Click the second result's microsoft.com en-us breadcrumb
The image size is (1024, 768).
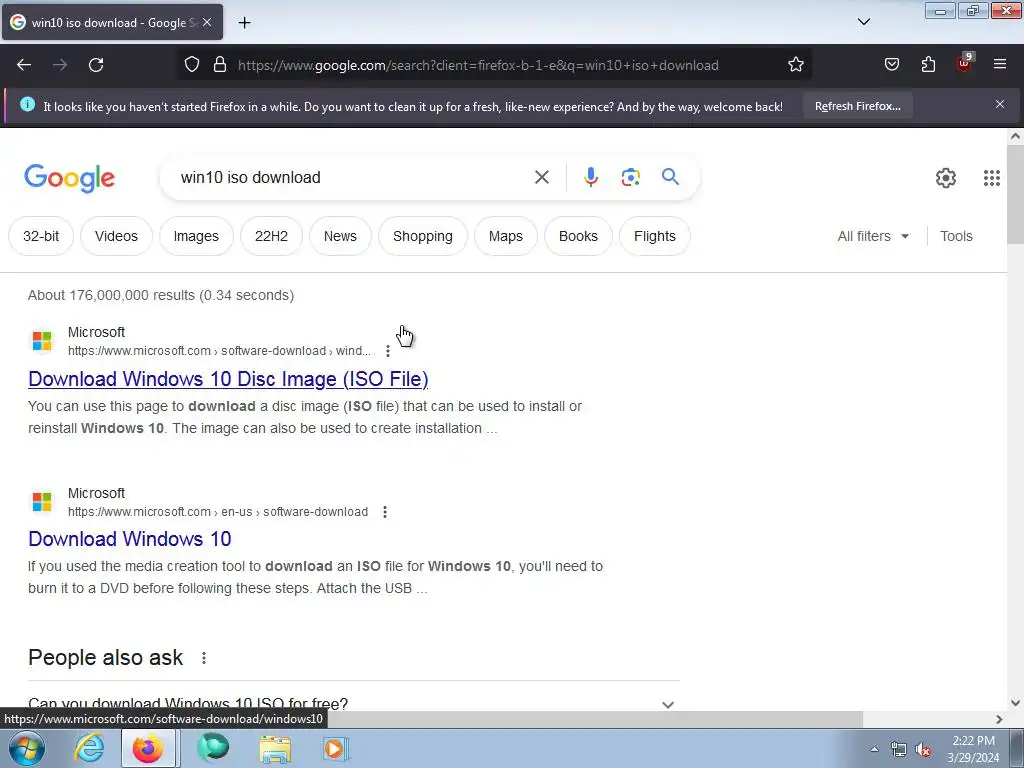(217, 511)
